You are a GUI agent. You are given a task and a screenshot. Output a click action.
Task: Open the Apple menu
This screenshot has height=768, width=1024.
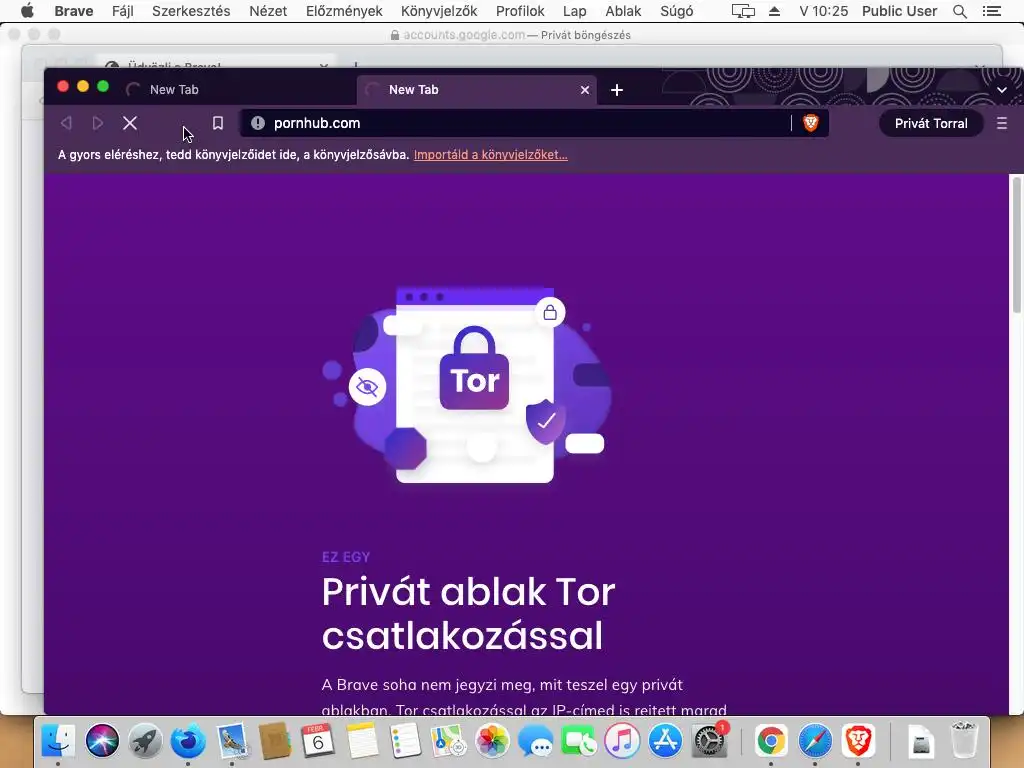tap(27, 11)
